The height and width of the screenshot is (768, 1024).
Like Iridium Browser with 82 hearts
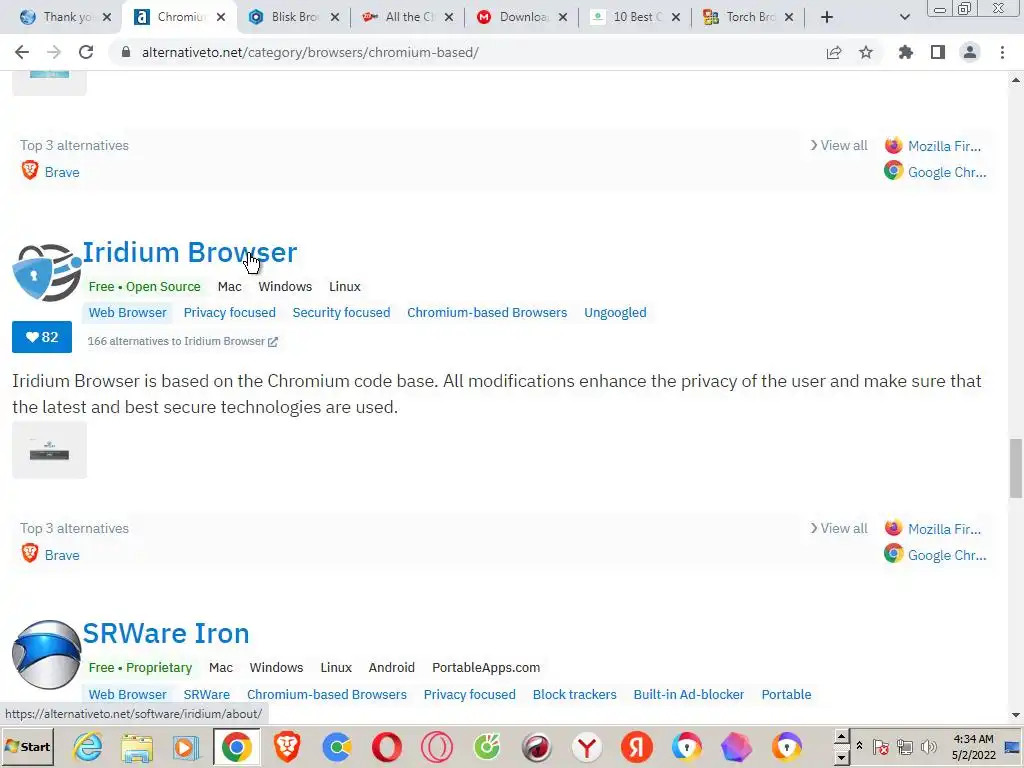click(x=42, y=337)
